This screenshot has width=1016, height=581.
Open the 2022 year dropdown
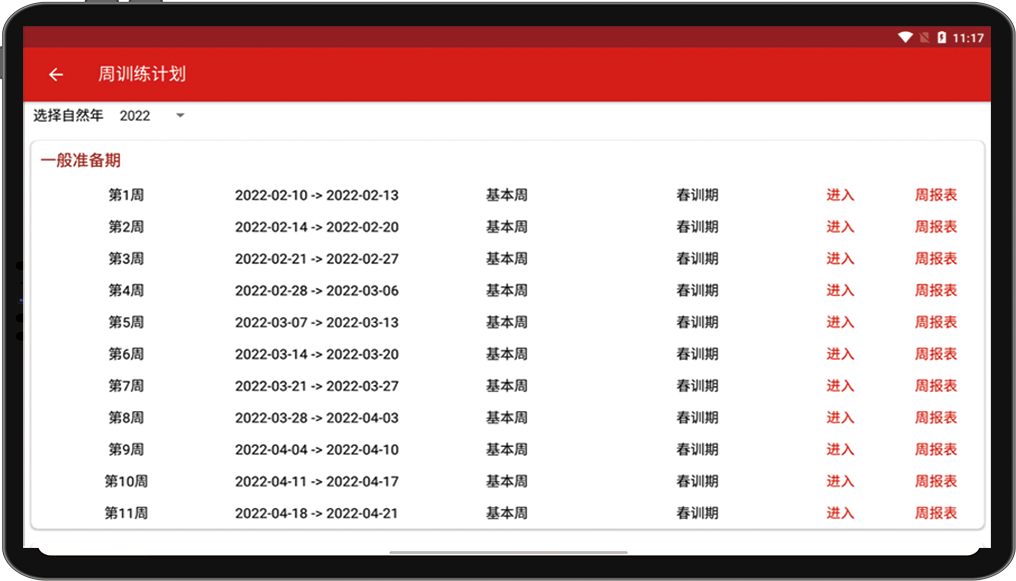(x=152, y=116)
